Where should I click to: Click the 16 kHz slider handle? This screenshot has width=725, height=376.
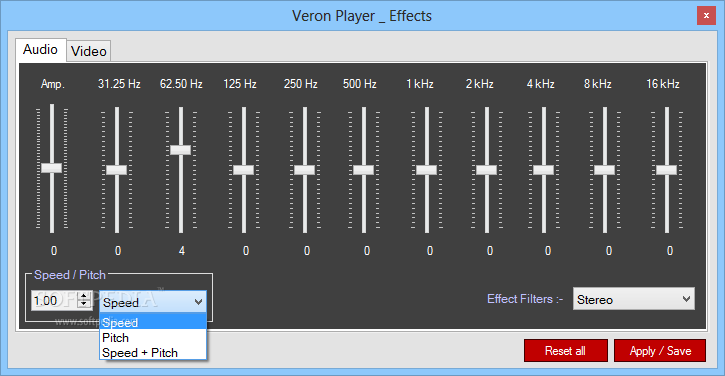[x=666, y=170]
